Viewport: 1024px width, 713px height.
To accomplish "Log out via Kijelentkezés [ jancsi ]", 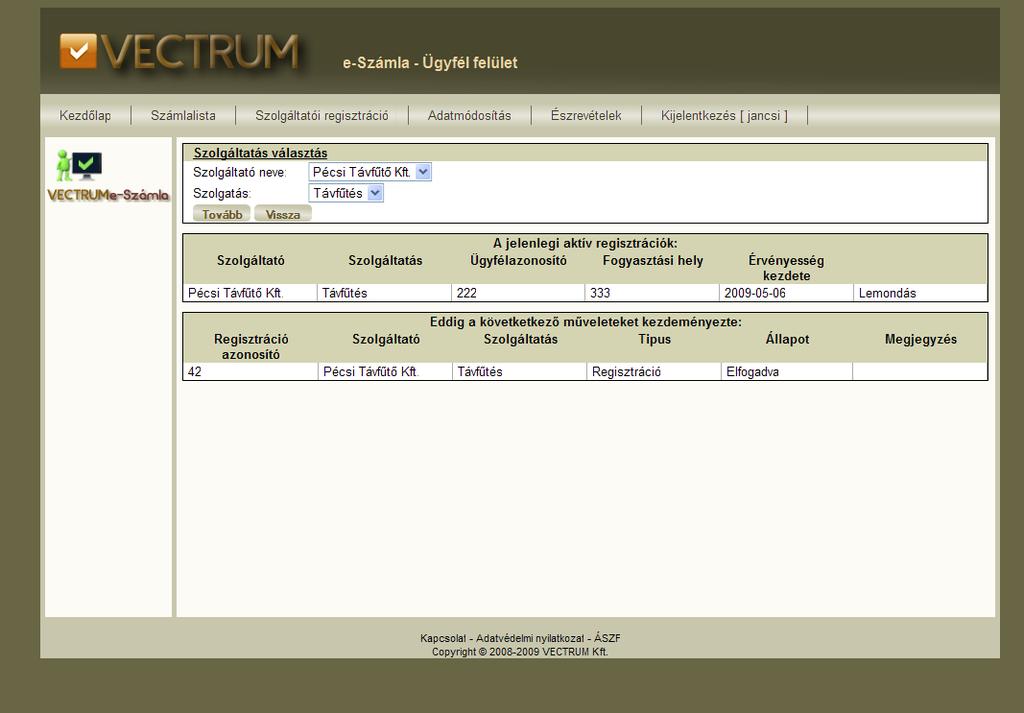I will tap(724, 116).
